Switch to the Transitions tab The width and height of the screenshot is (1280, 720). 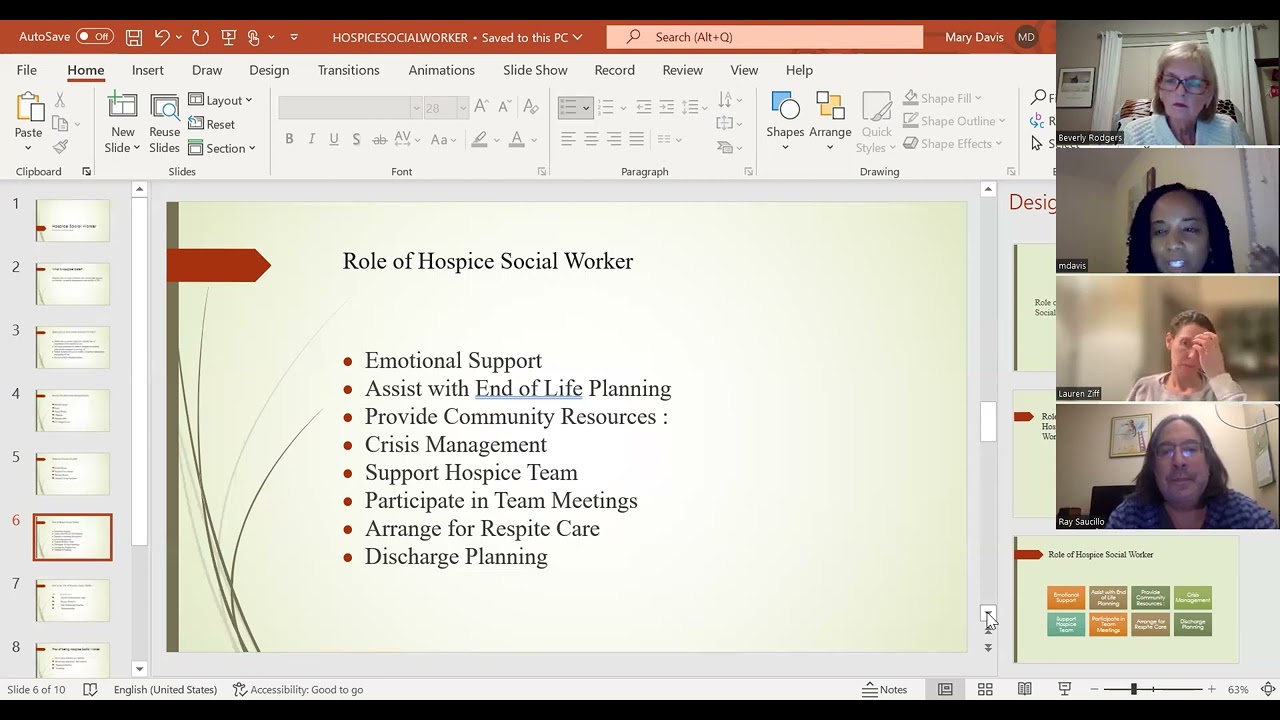click(x=348, y=70)
